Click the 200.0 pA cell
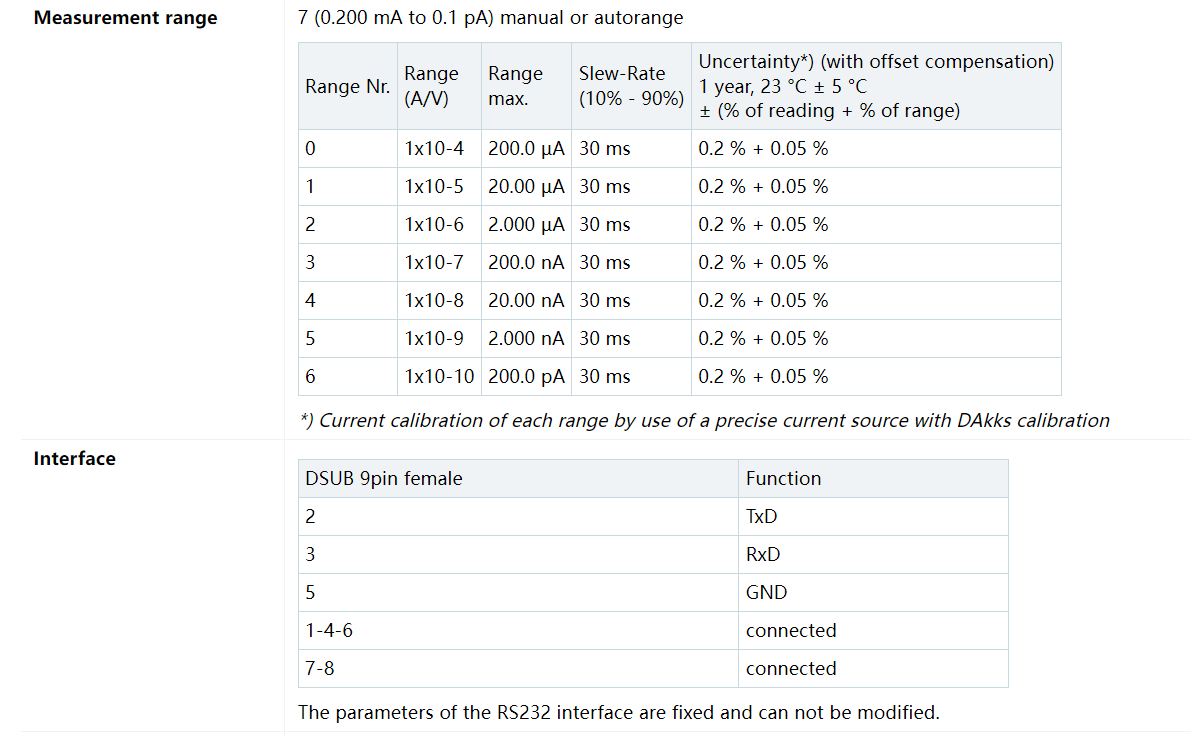This screenshot has height=736, width=1191. (x=526, y=376)
